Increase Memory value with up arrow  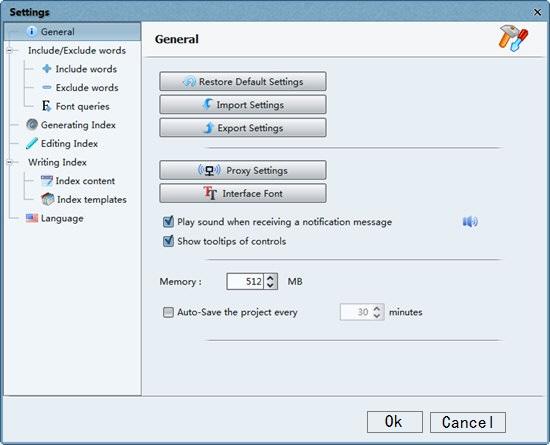pos(270,278)
